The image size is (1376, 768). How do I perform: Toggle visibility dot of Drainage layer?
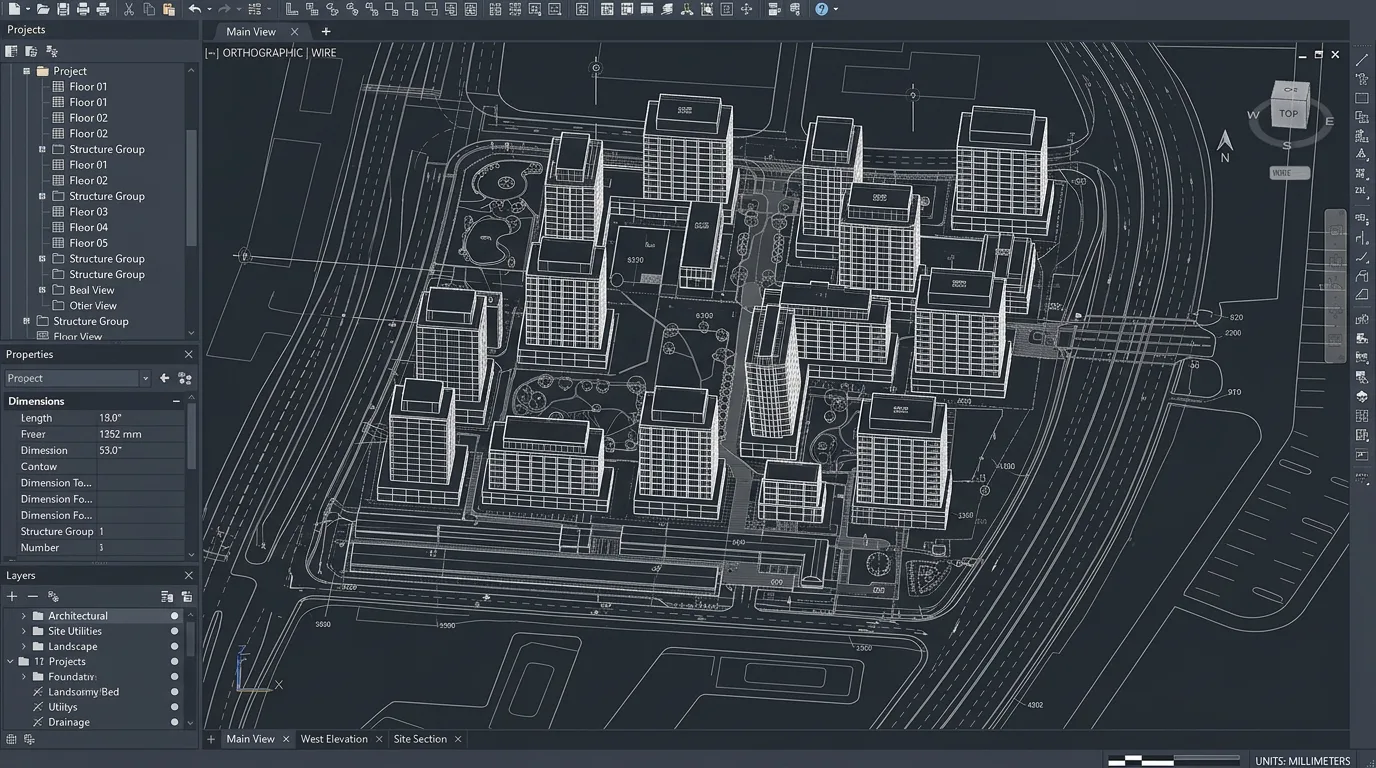(174, 722)
